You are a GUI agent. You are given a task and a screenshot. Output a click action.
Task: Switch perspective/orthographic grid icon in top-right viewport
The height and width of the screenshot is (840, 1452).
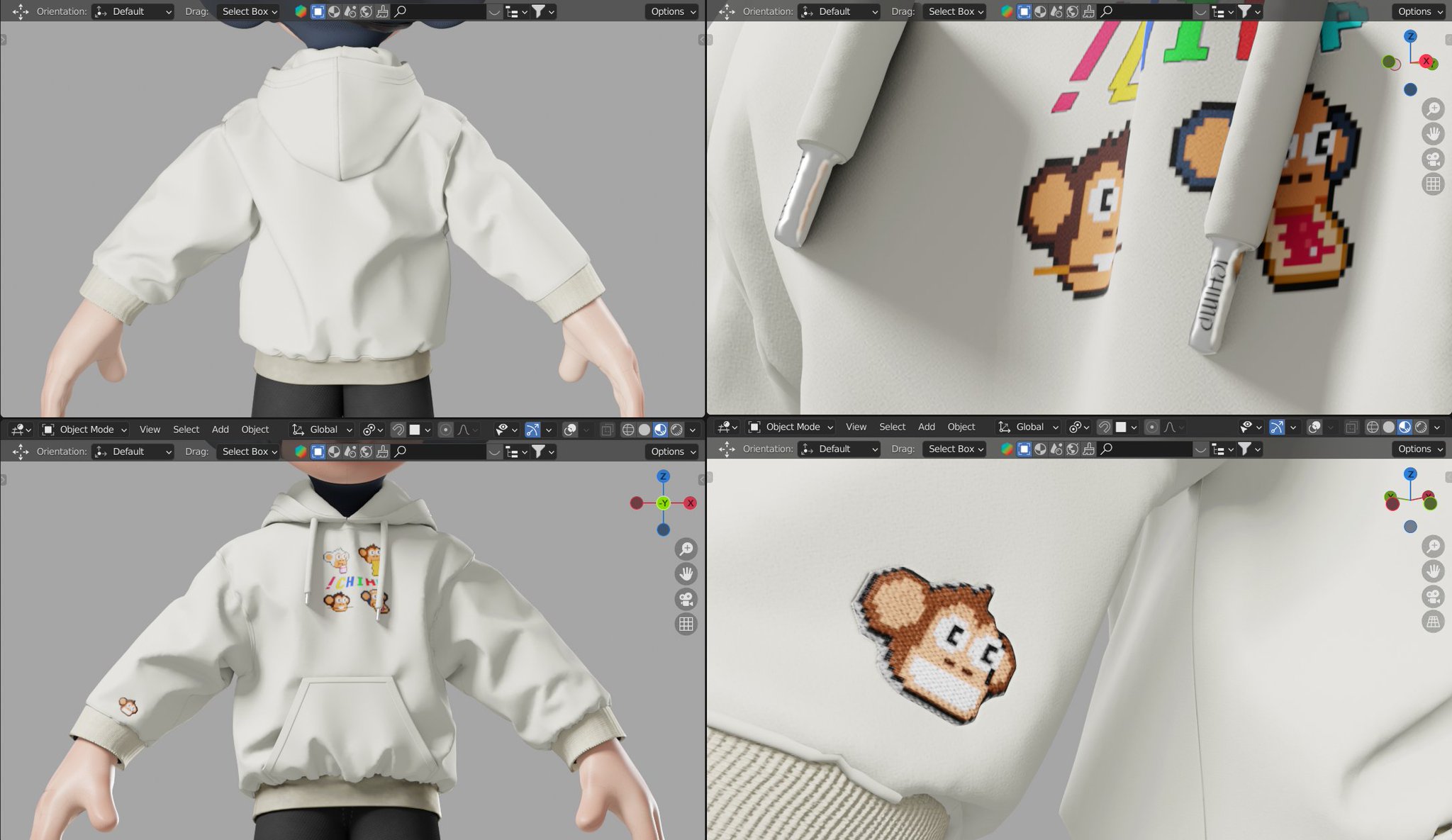(1433, 184)
